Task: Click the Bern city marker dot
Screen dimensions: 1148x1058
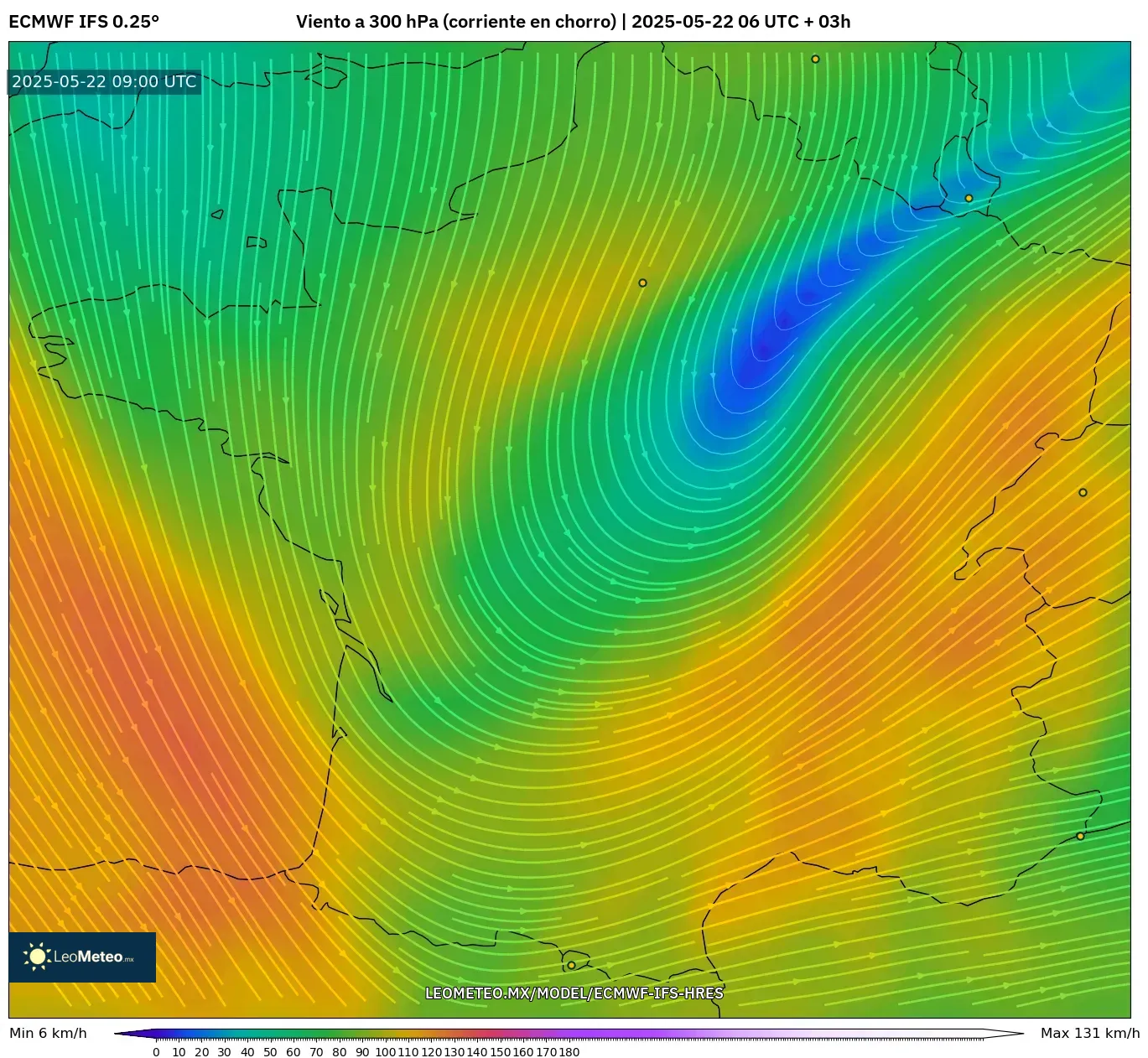Action: [1083, 493]
